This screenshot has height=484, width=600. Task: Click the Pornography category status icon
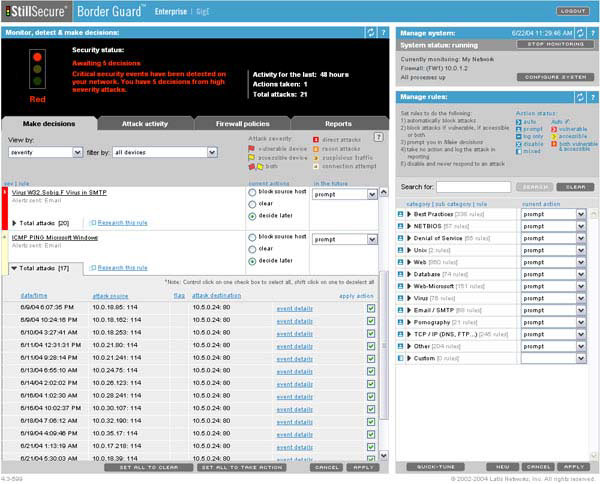point(400,322)
